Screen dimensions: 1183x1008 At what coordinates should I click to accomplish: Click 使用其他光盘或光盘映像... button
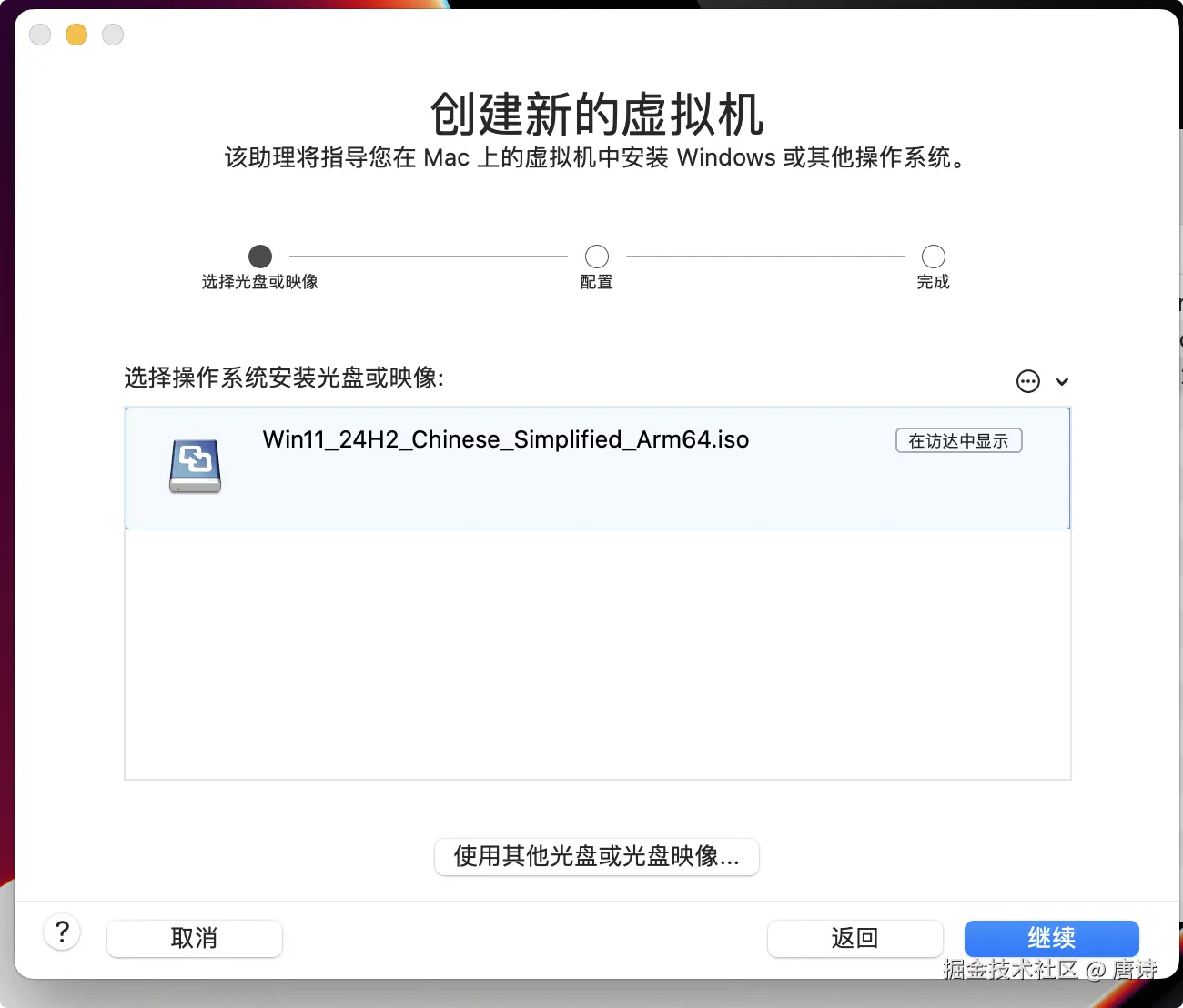597,856
